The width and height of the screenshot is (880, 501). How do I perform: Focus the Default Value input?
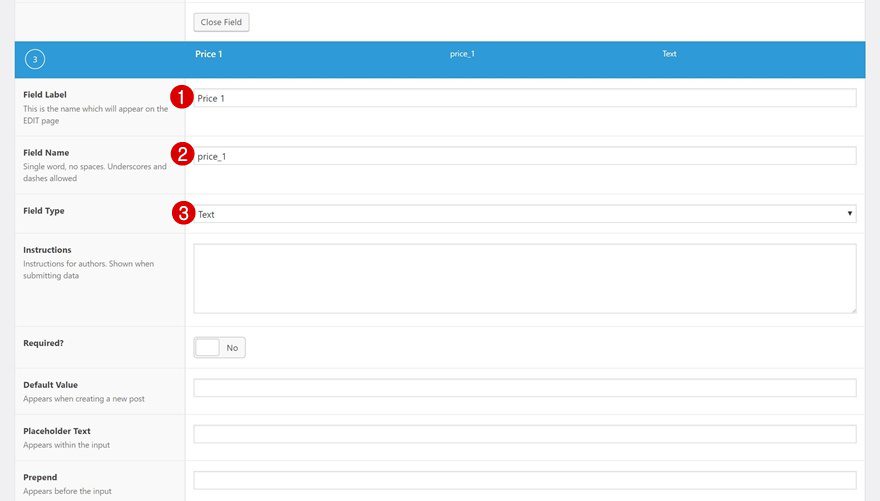pos(525,388)
